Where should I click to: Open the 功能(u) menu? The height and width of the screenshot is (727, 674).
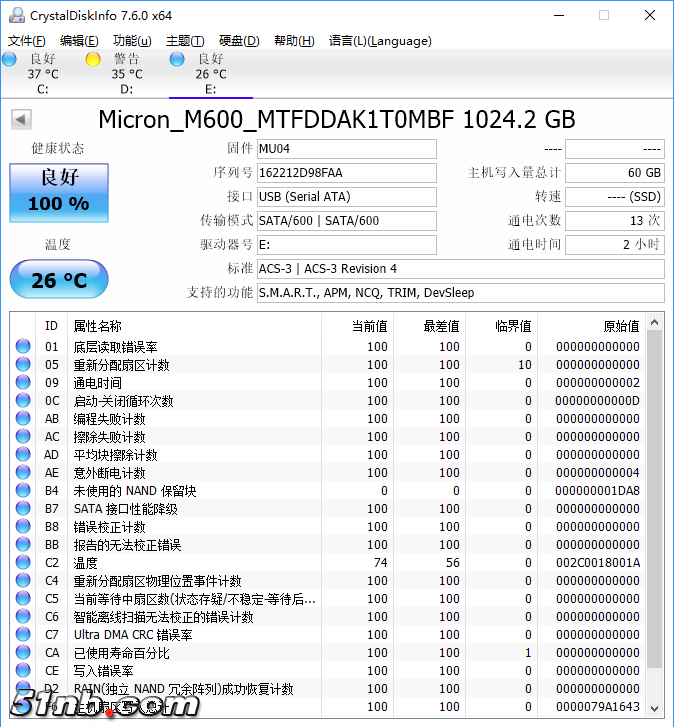tap(132, 41)
